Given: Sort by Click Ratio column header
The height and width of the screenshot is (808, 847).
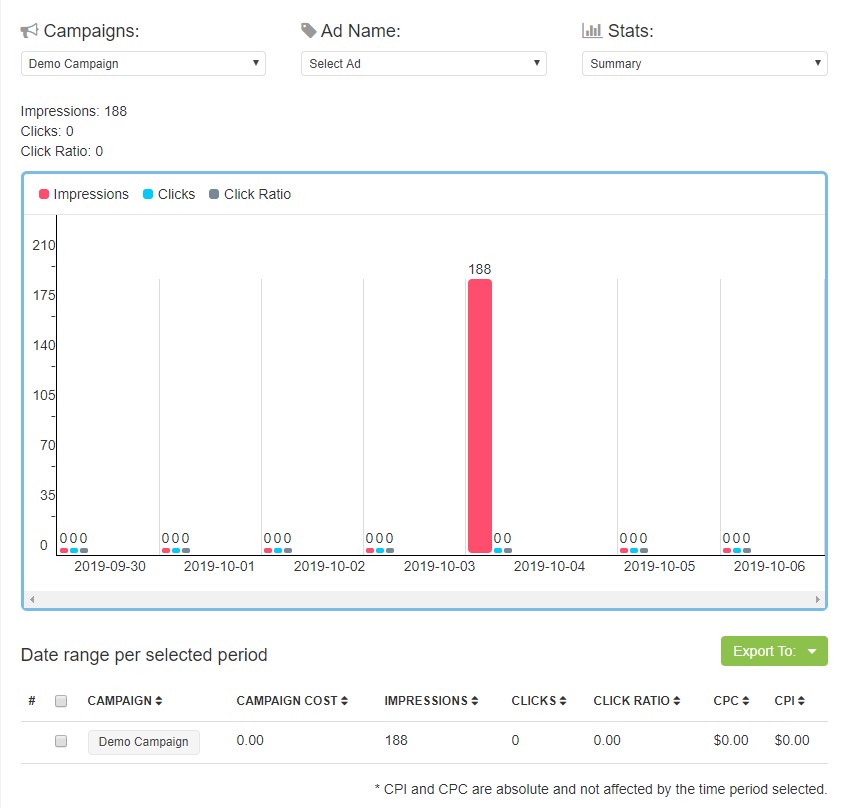Looking at the screenshot, I should [637, 701].
